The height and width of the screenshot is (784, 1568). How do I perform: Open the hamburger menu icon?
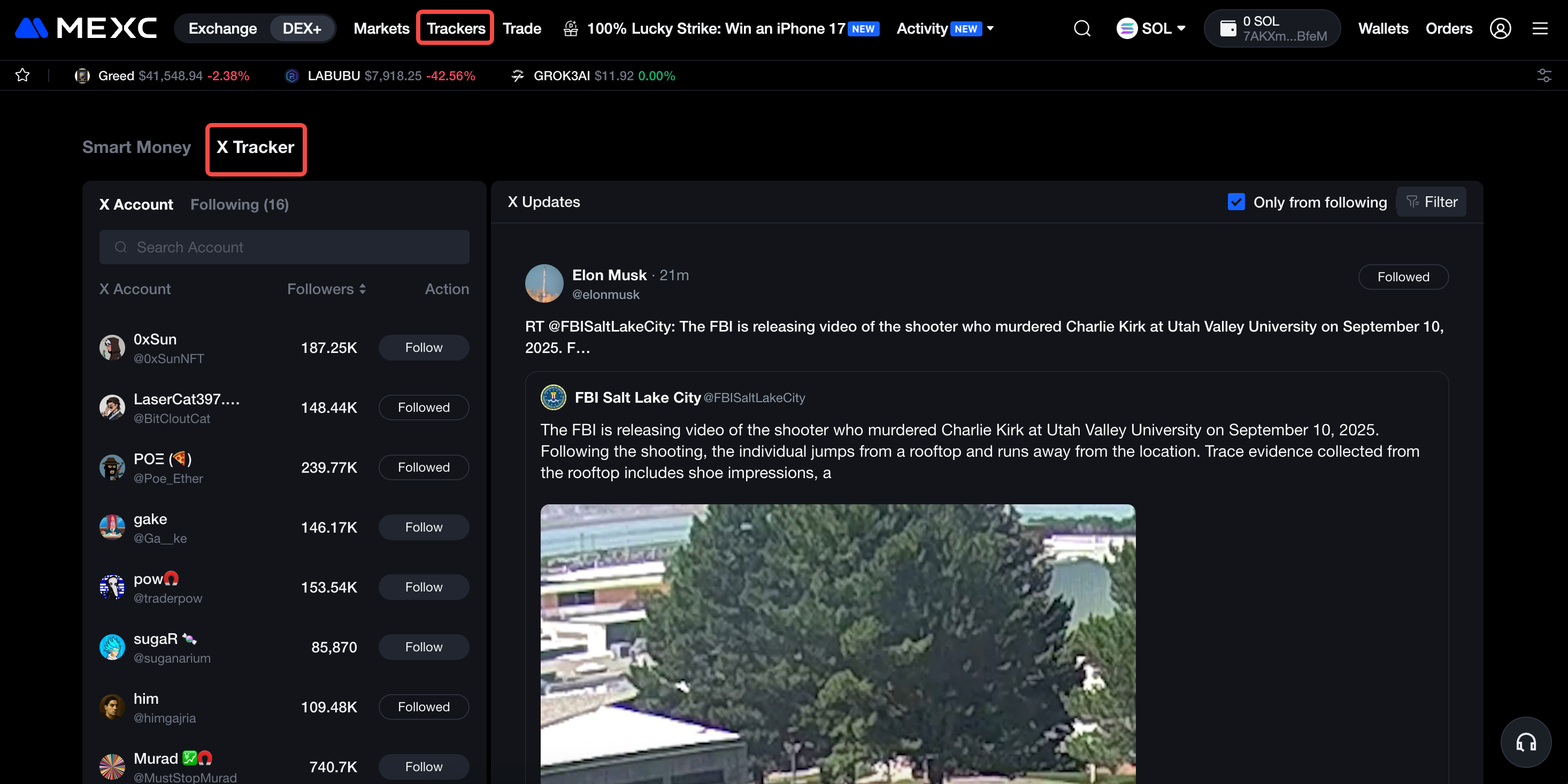(1540, 28)
